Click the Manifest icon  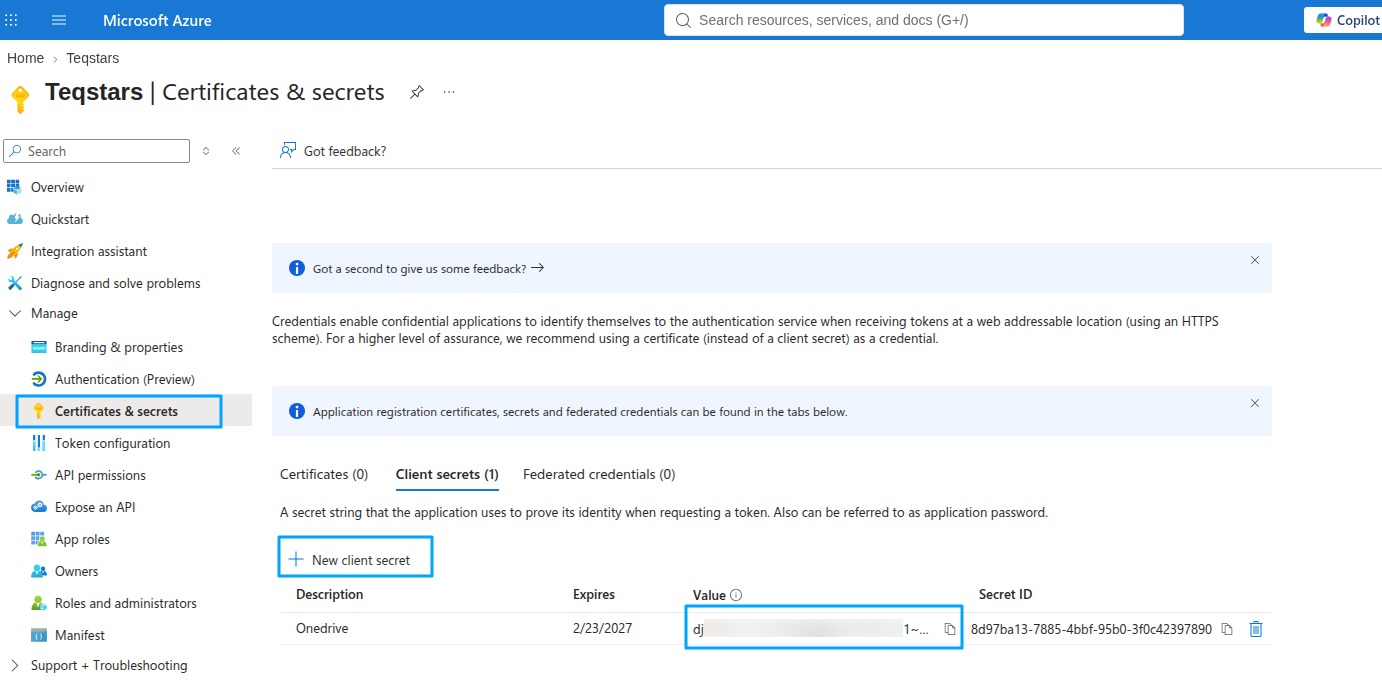(x=39, y=635)
